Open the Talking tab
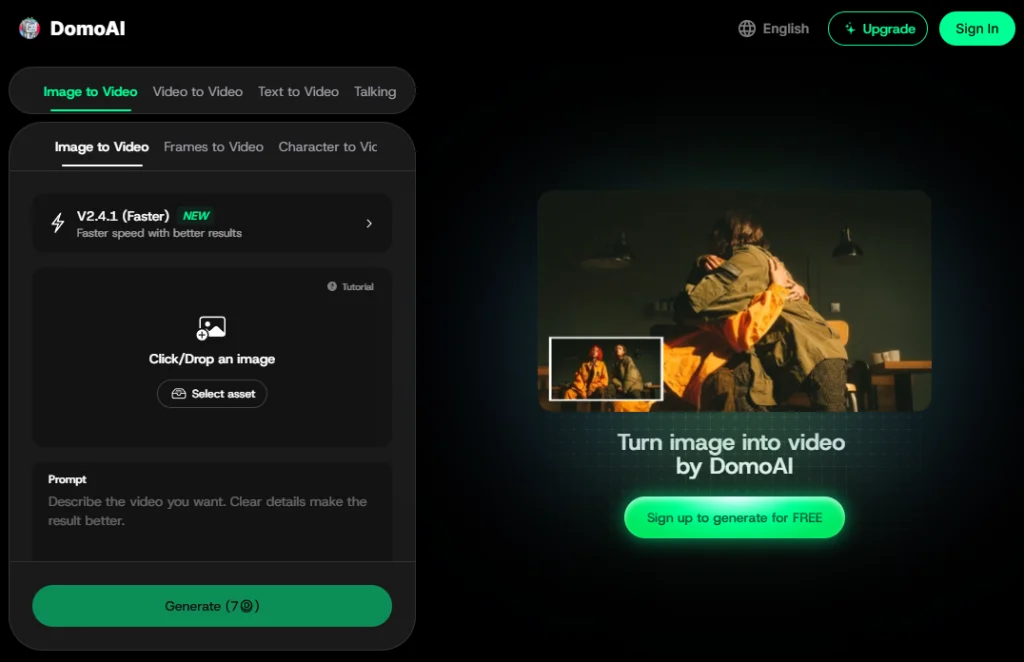The image size is (1024, 662). [x=375, y=92]
